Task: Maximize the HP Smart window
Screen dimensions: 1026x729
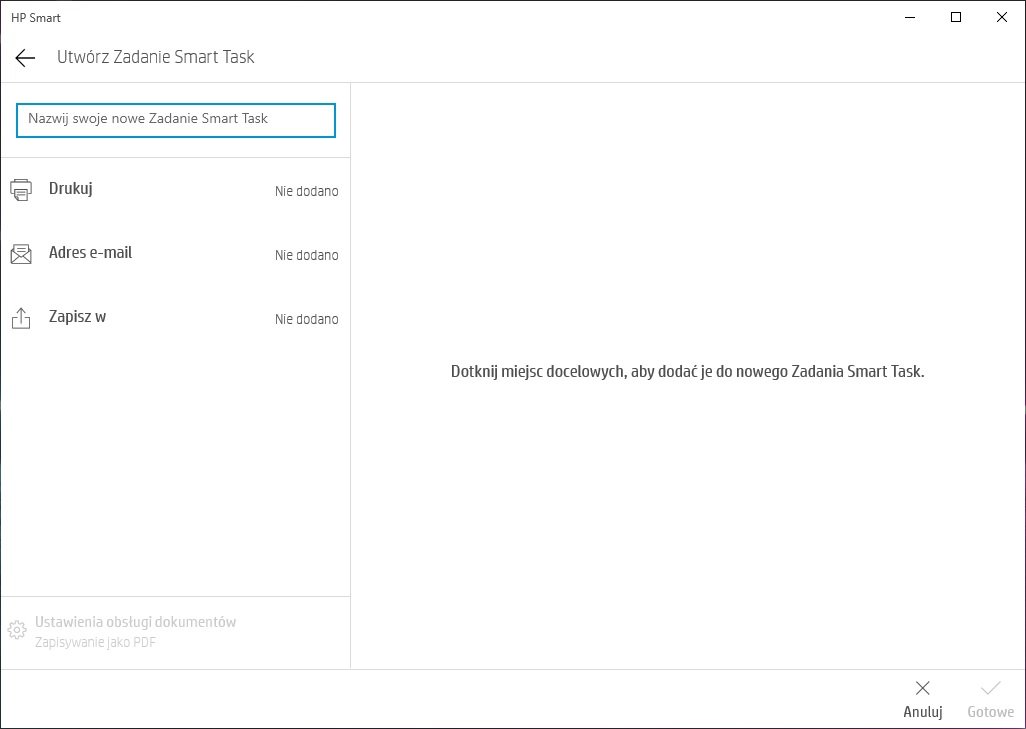Action: 955,18
